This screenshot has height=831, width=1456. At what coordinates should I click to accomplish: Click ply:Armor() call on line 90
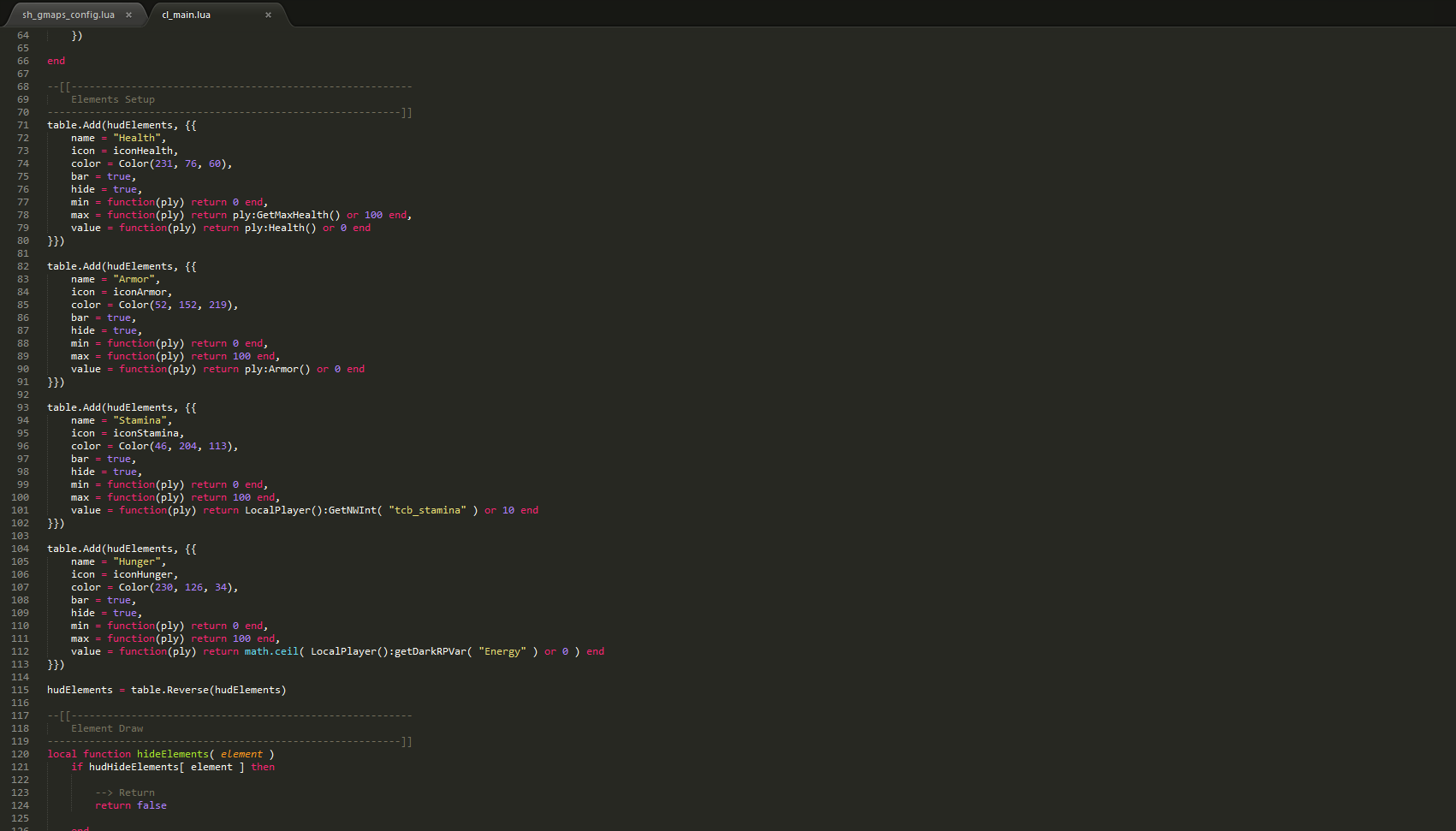[277, 369]
